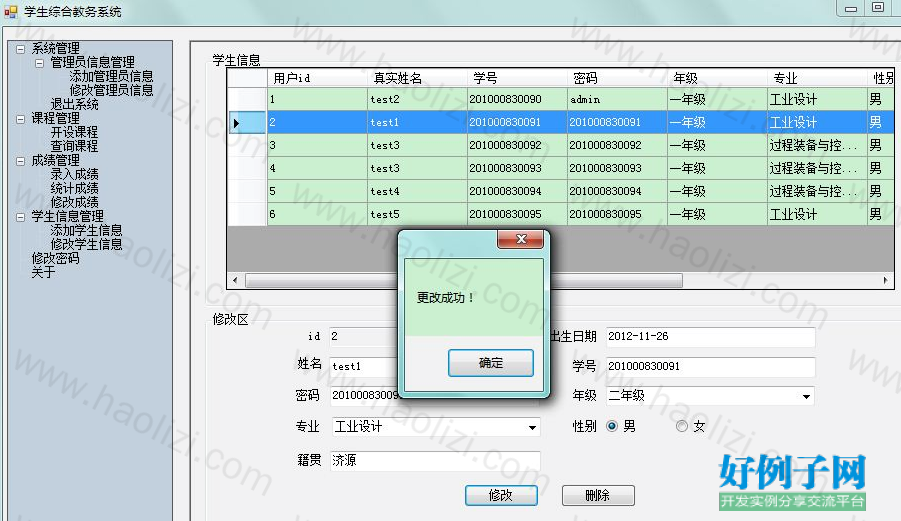Click the row selector arrow for row 2
Image resolution: width=901 pixels, height=521 pixels.
coord(247,122)
